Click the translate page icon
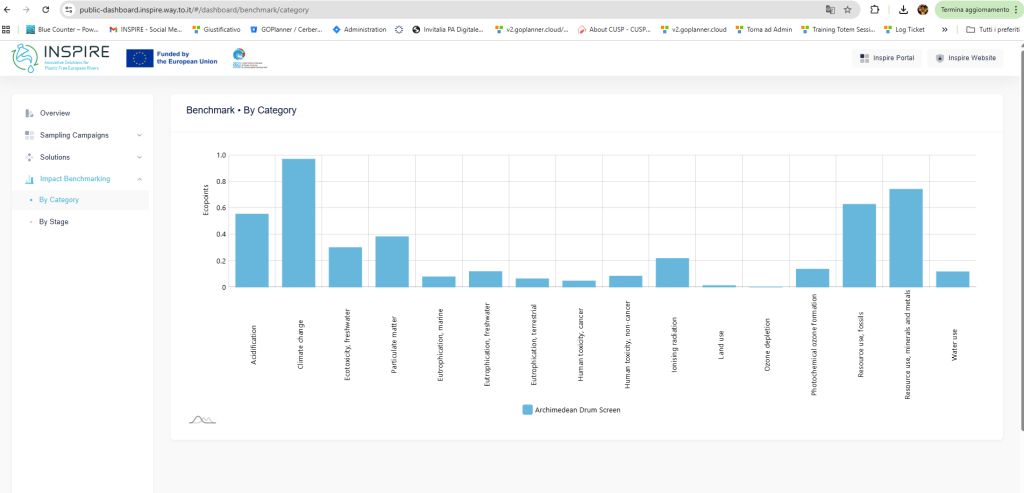The image size is (1024, 493). [829, 10]
